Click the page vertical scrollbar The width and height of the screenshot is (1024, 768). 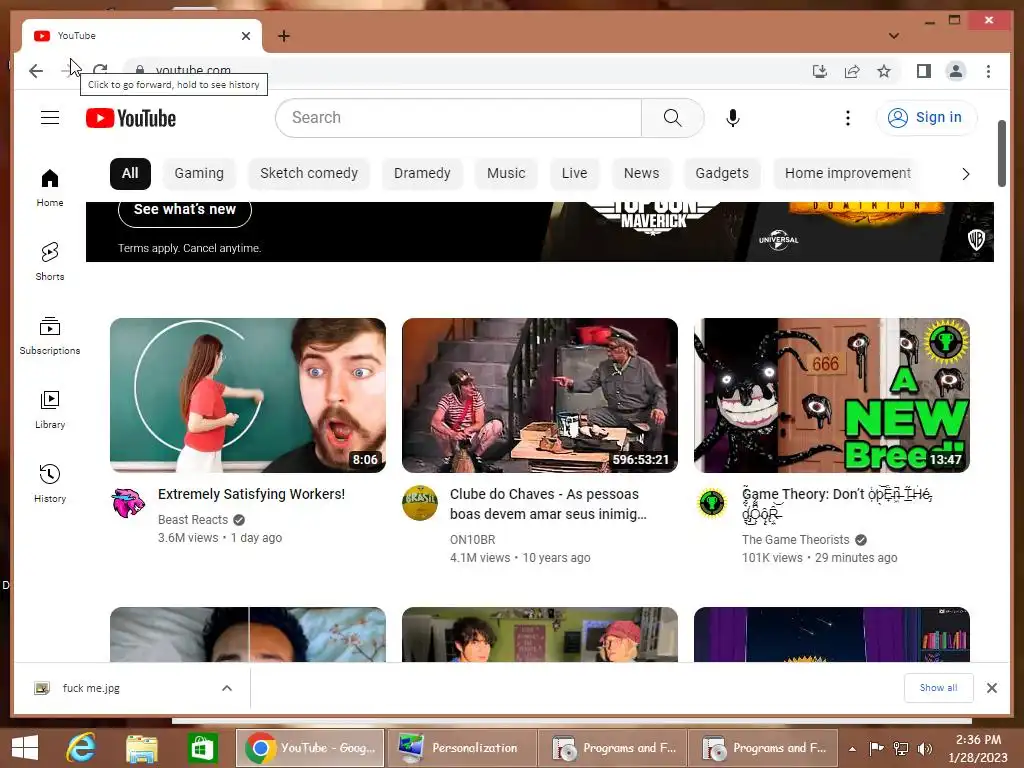tap(1002, 154)
